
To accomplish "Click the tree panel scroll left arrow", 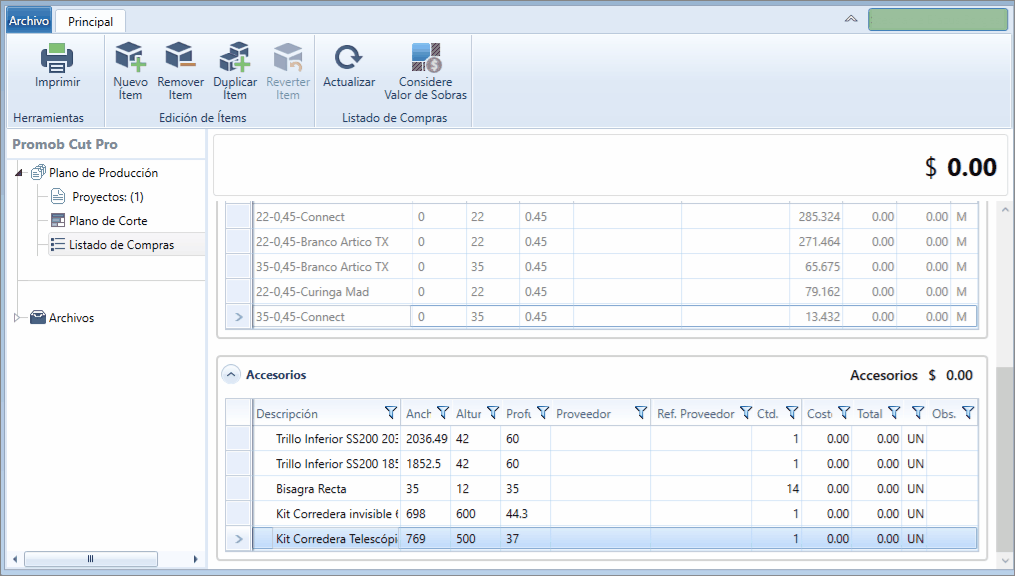I will pyautogui.click(x=15, y=559).
